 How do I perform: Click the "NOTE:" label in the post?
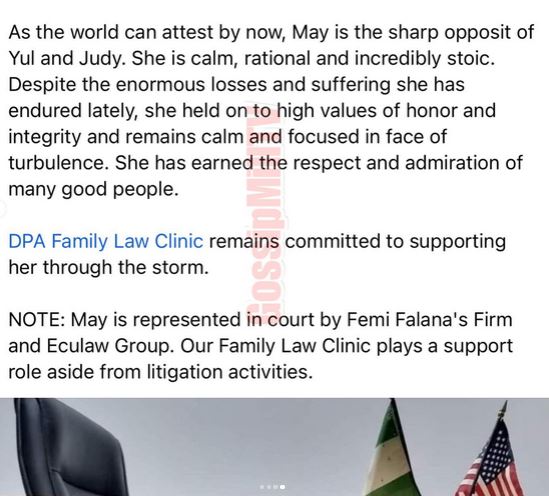coord(36,320)
